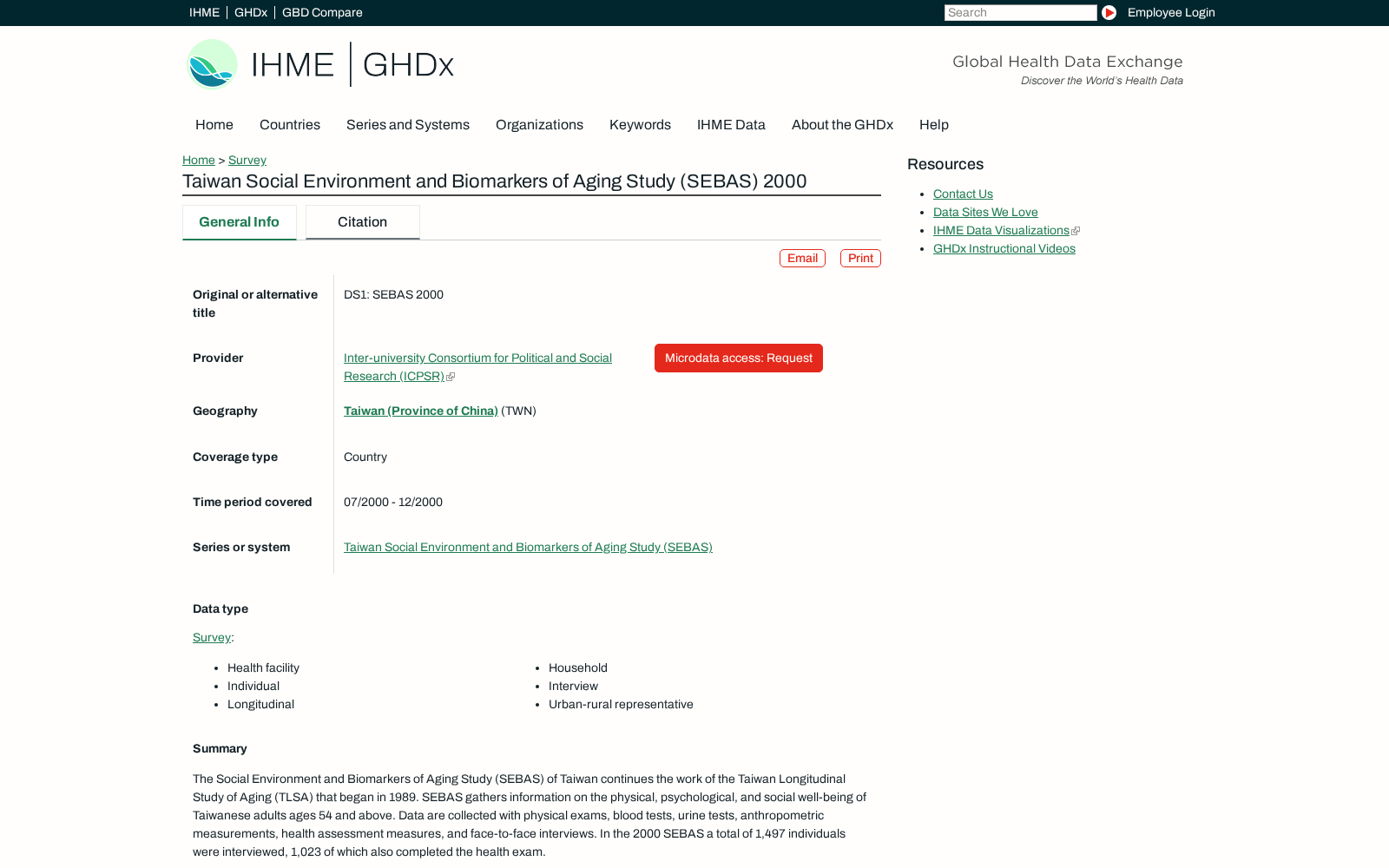1389x868 pixels.
Task: Open About the GHDx menu
Action: tap(842, 125)
